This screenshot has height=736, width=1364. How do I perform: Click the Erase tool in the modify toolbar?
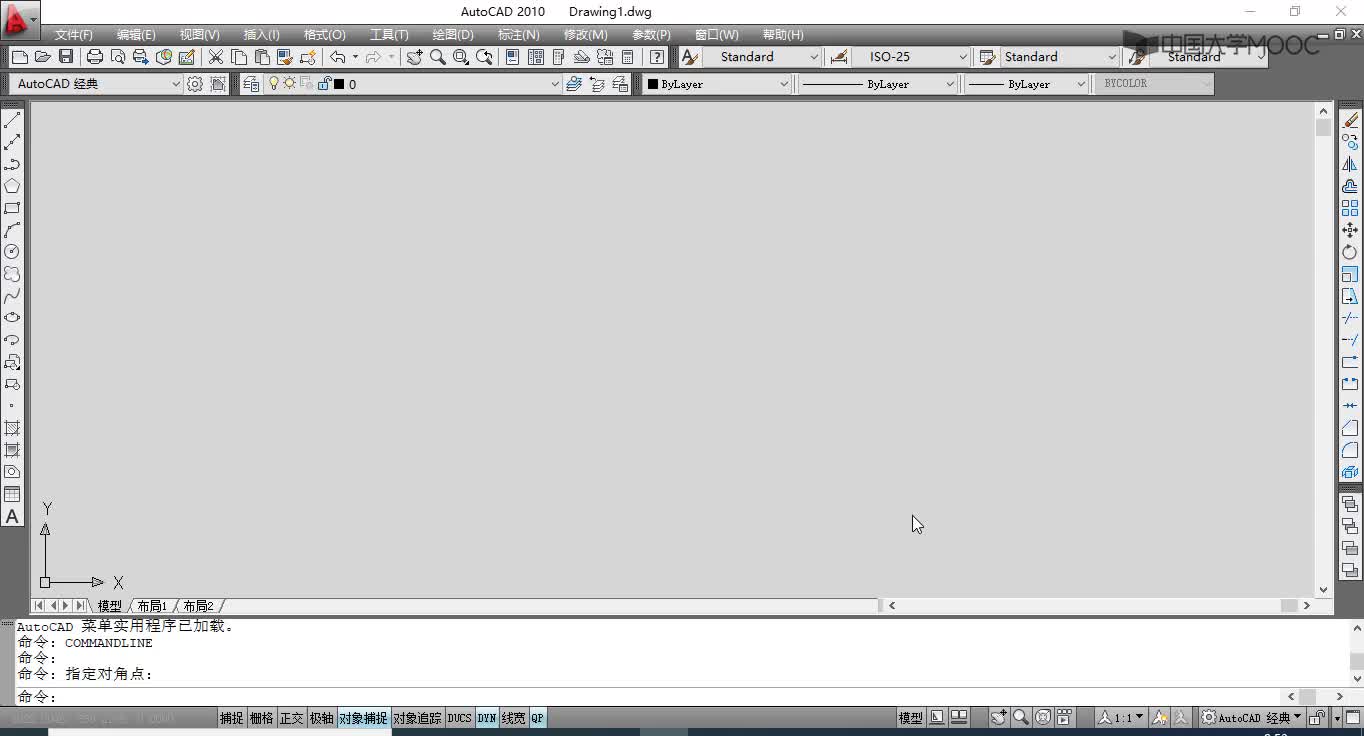point(1350,120)
